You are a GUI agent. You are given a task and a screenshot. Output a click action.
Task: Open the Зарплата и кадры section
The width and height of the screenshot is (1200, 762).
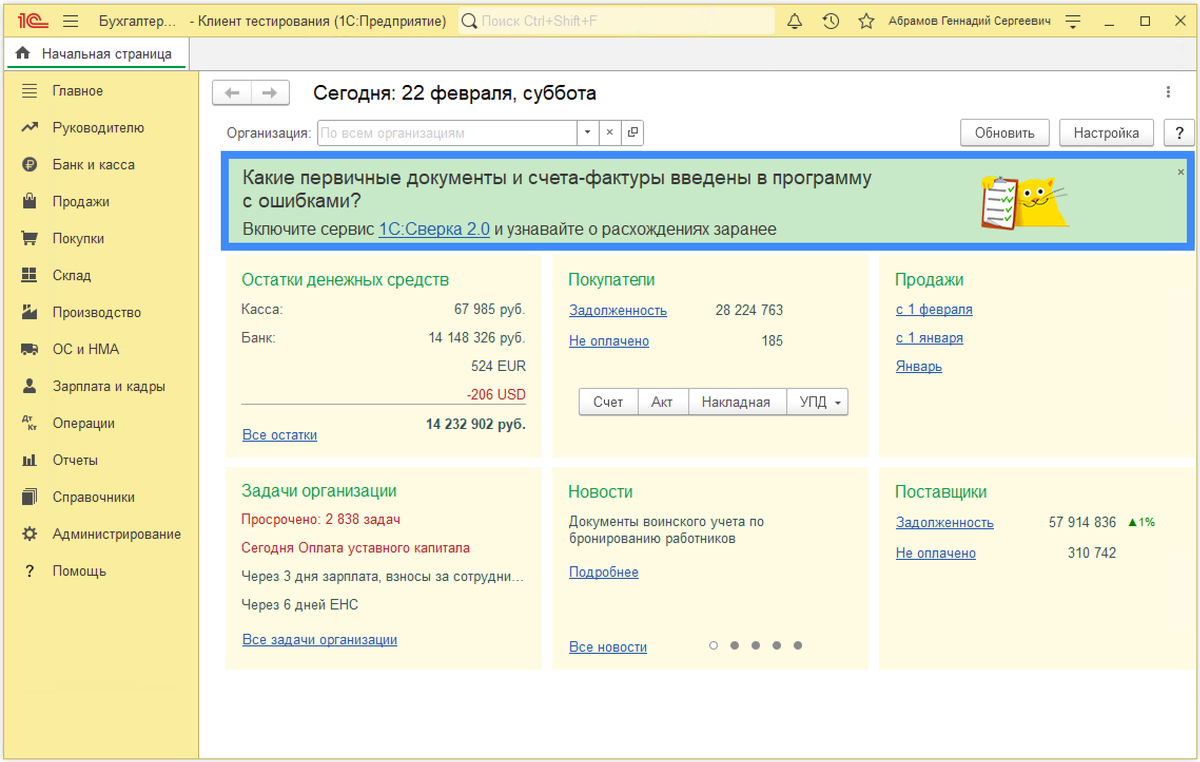coord(109,386)
